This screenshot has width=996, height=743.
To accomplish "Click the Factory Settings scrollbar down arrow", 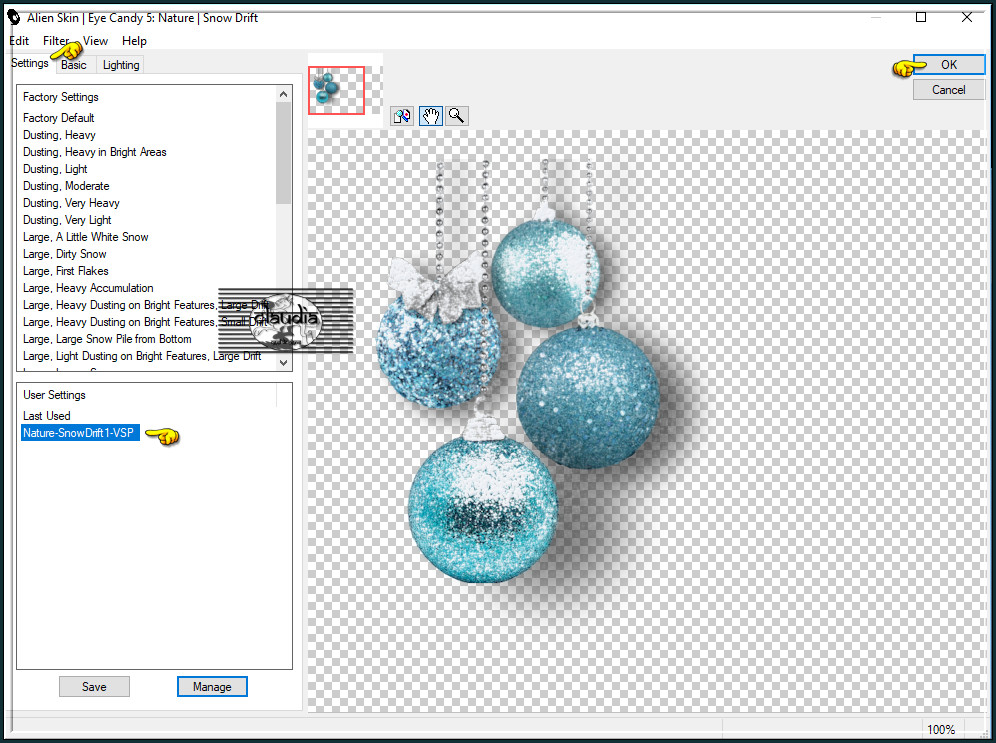I will coord(283,362).
